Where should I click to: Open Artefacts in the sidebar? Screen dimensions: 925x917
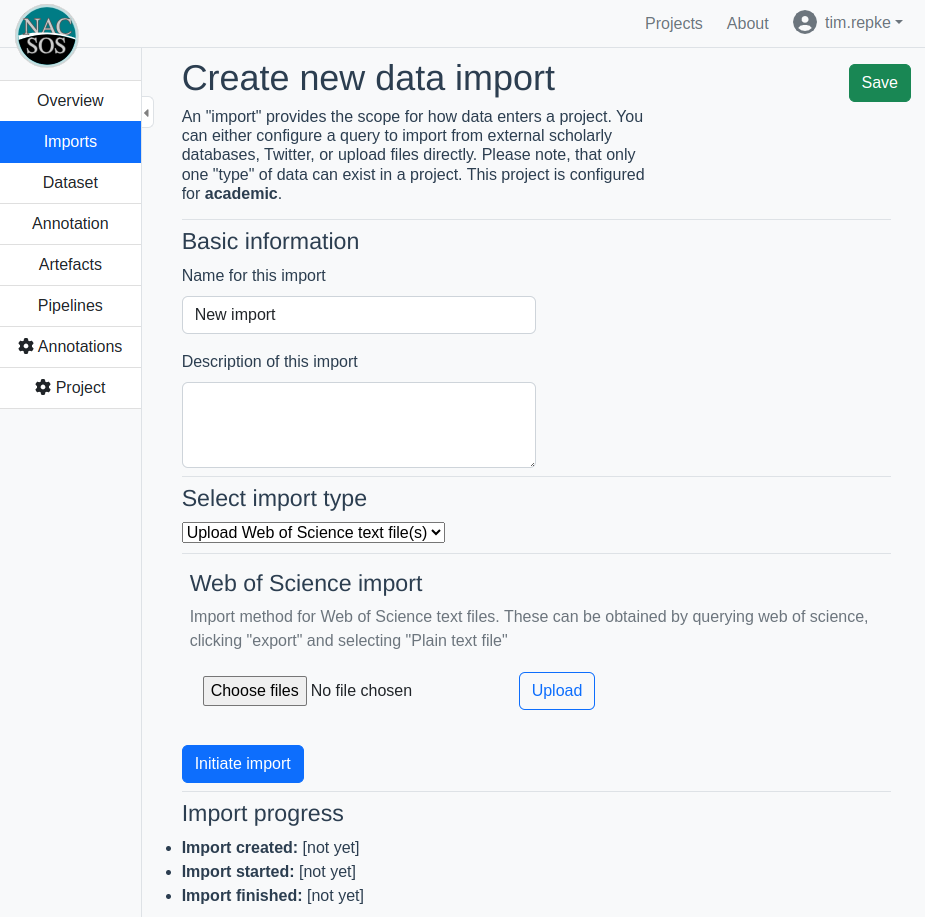pos(70,264)
